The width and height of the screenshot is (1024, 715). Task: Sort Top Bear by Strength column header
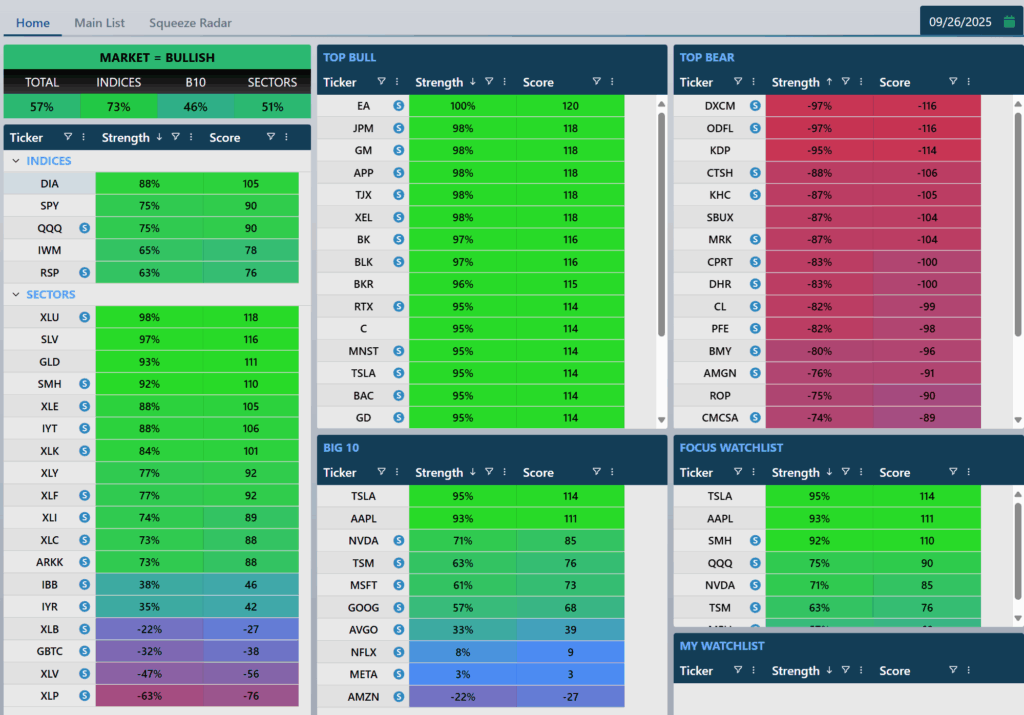point(795,82)
